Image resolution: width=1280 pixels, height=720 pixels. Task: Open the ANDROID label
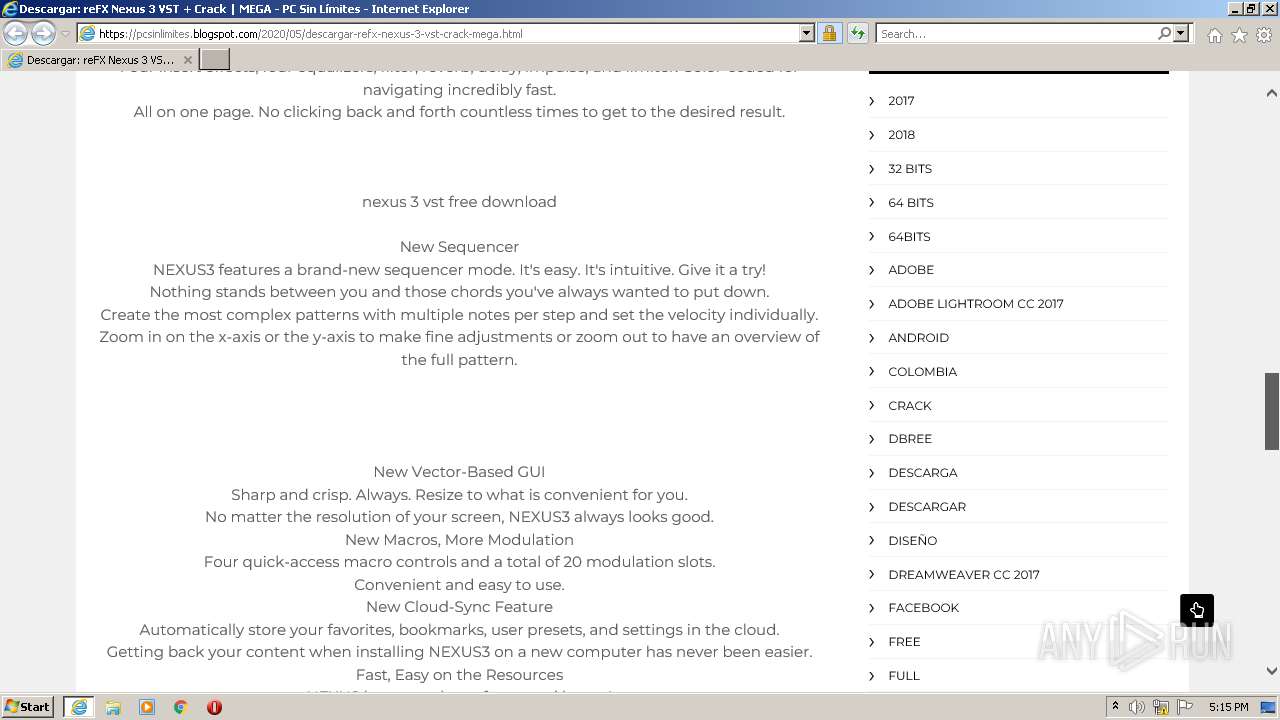click(918, 338)
